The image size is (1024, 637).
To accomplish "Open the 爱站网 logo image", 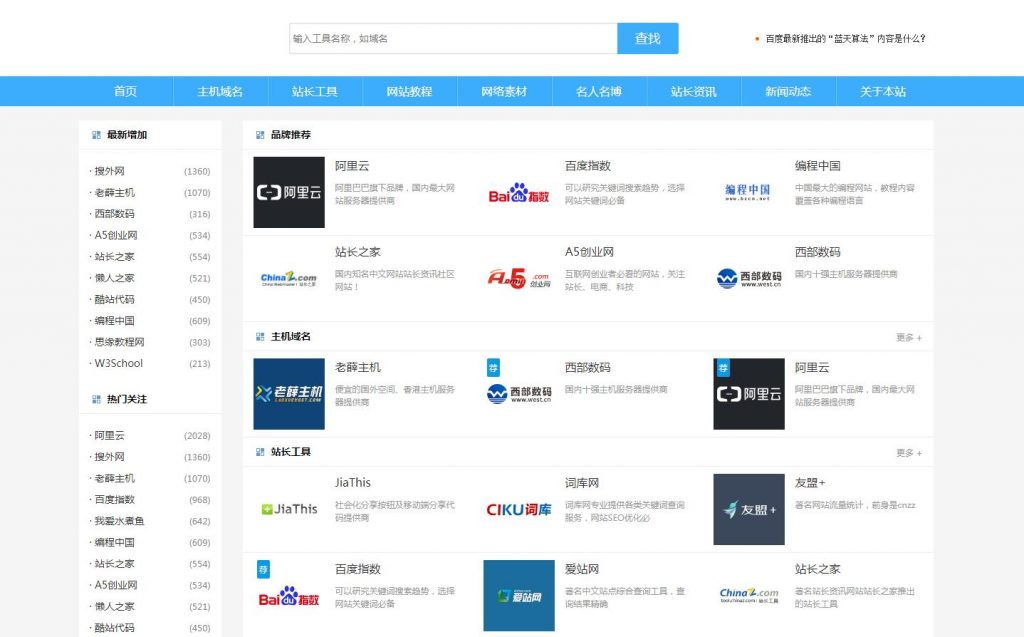I will 519,596.
